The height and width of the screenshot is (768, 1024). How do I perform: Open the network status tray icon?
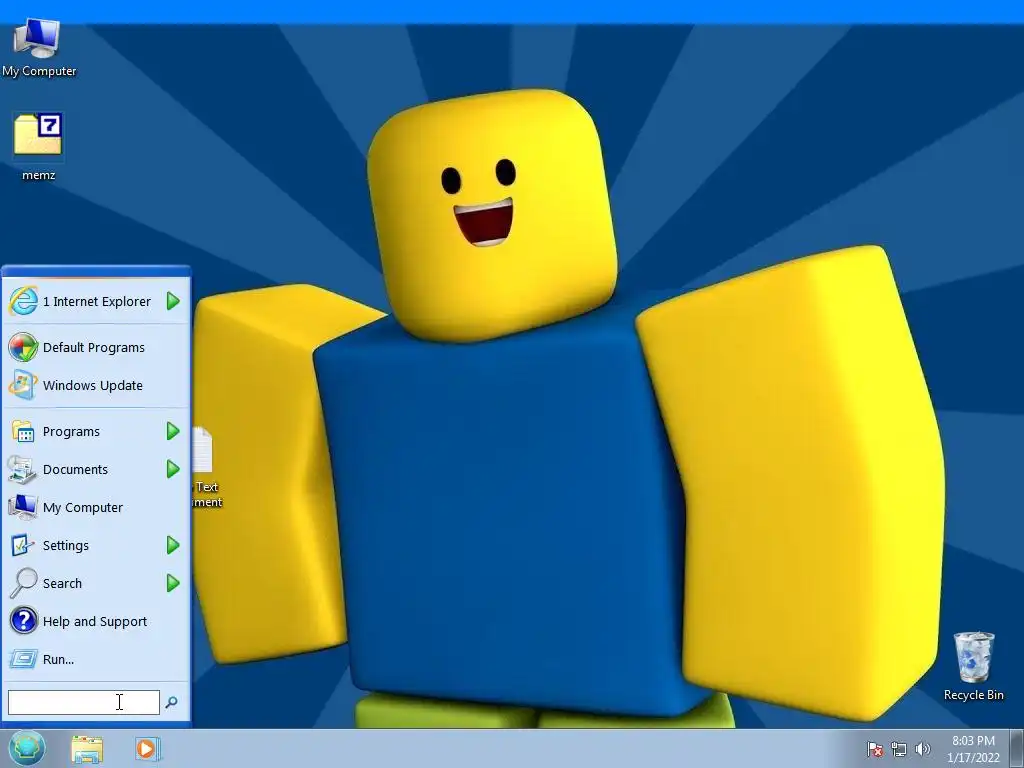coord(899,749)
